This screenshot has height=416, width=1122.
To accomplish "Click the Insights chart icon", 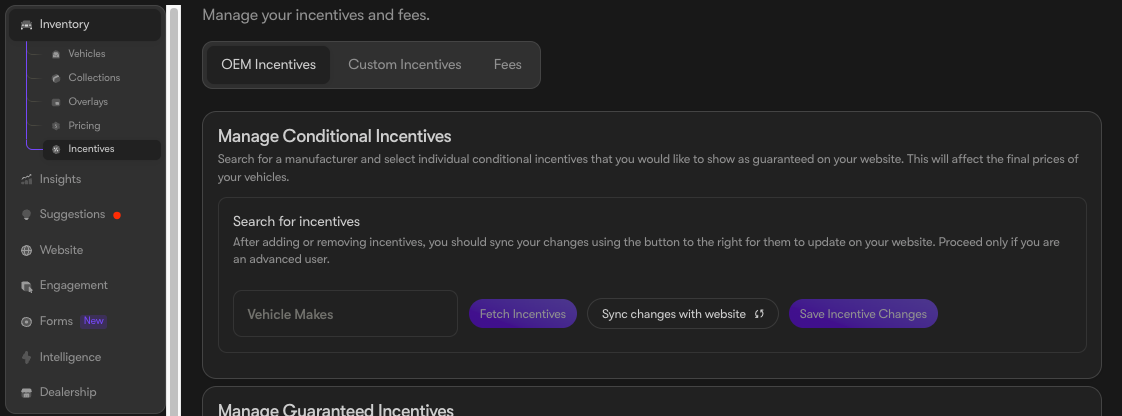I will click(x=26, y=180).
